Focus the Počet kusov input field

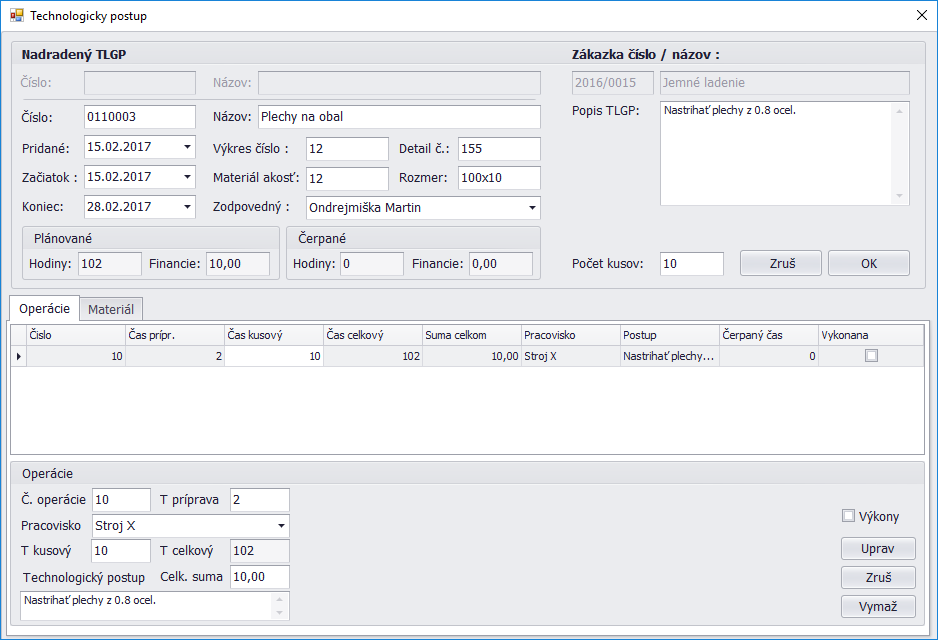point(691,264)
